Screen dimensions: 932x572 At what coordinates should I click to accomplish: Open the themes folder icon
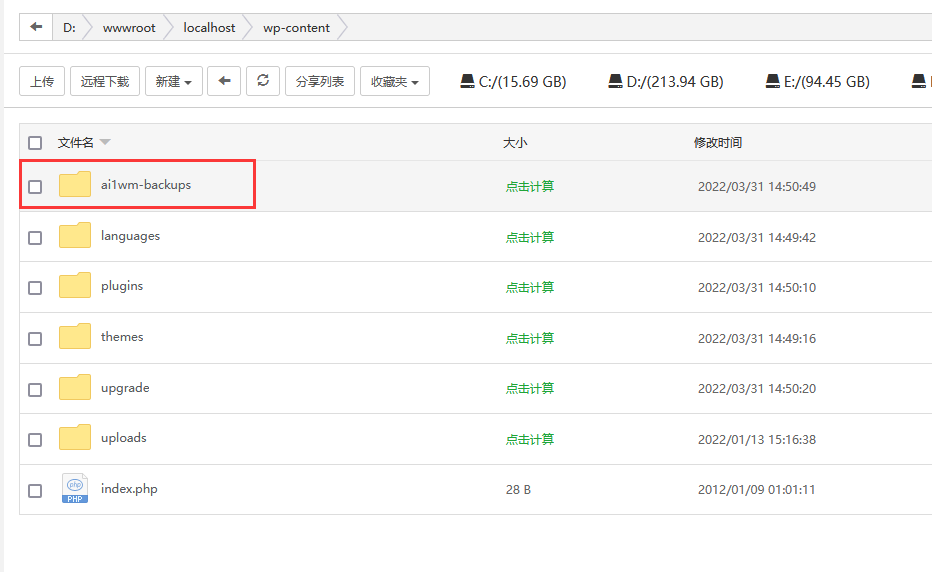75,337
